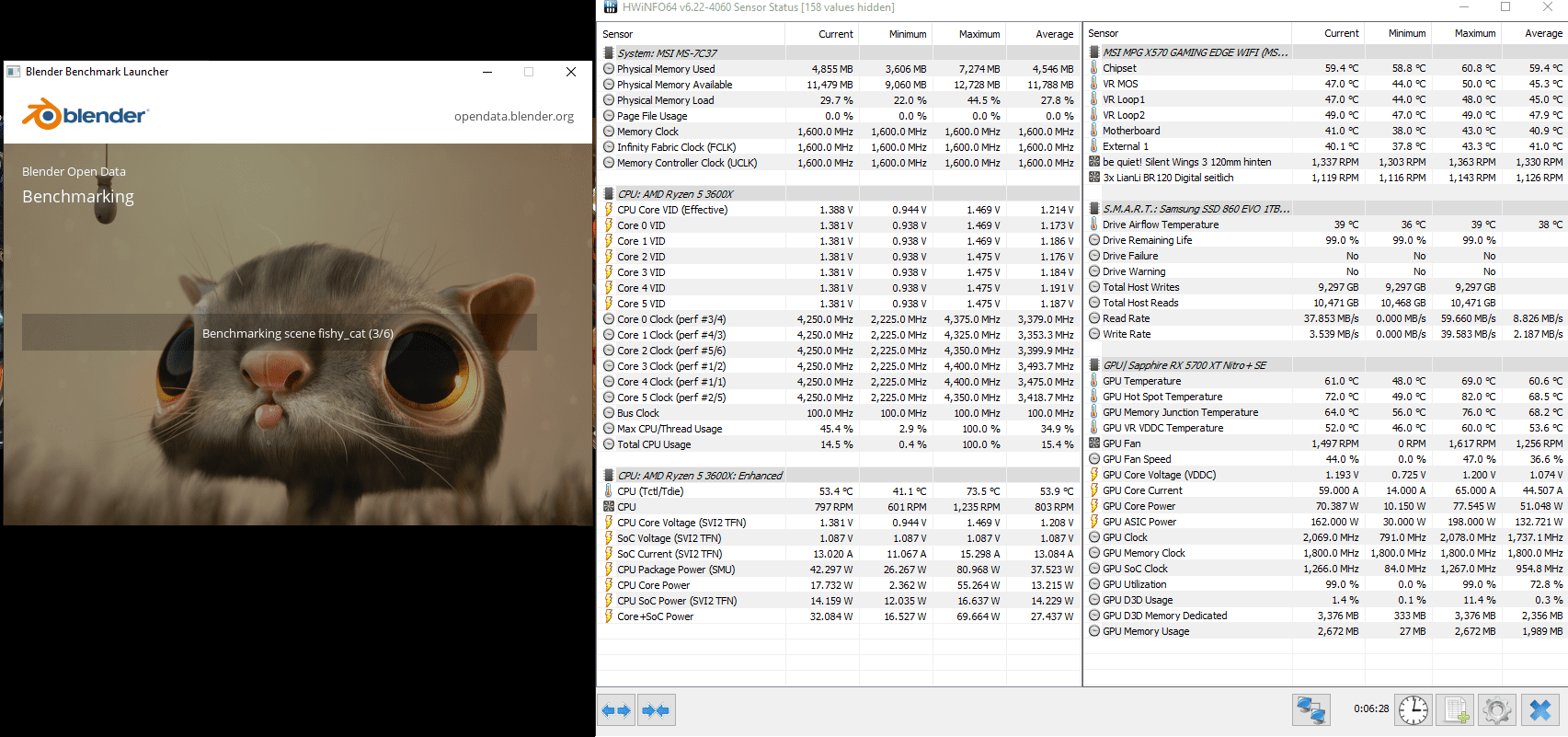Click the thermometer icon beside Chipset

[x=1094, y=68]
